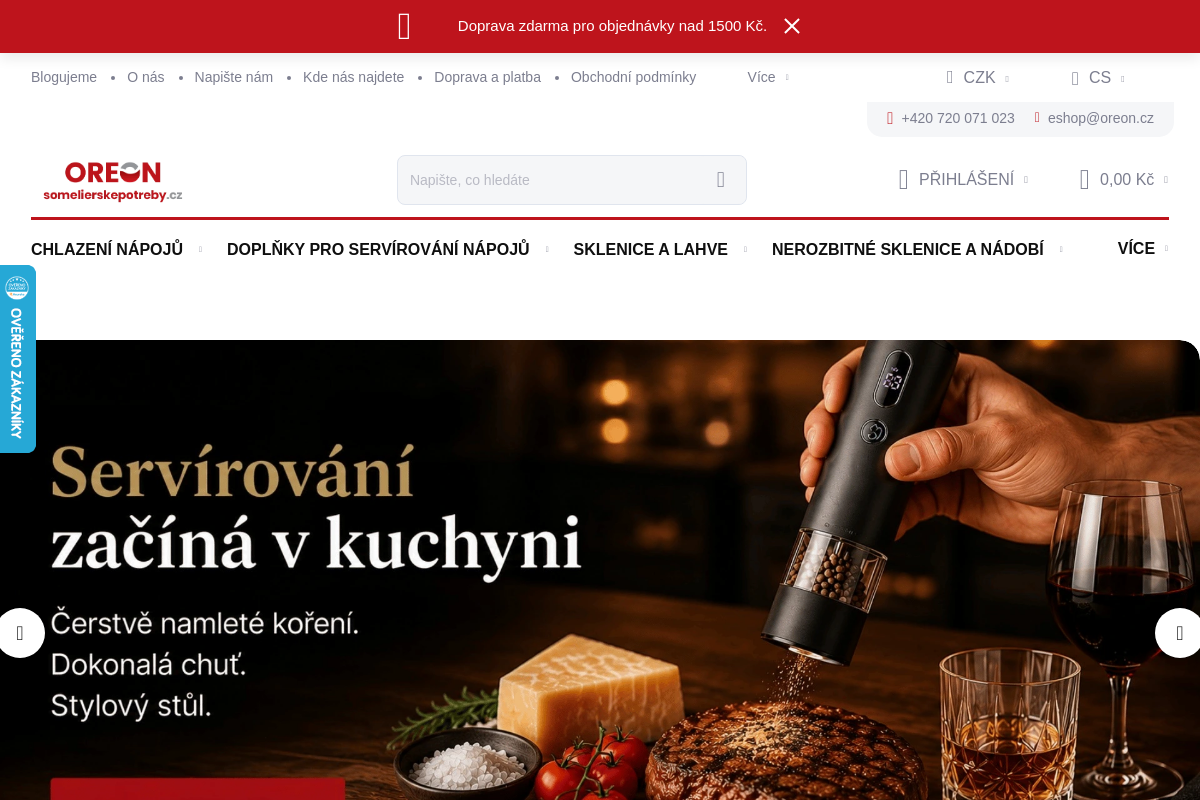Open the Blogujeme link
This screenshot has width=1200, height=800.
pos(64,77)
